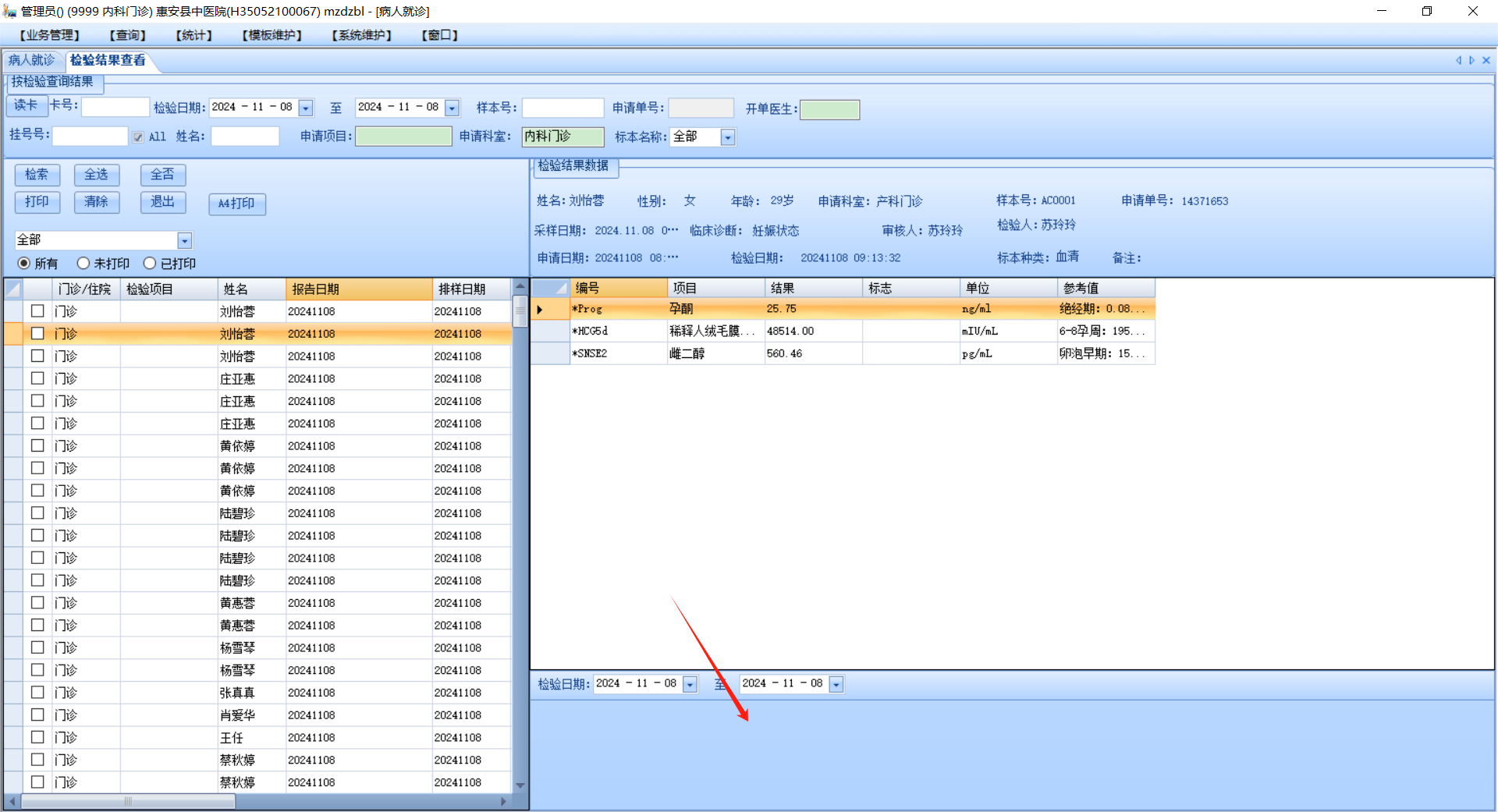1498x812 pixels.
Task: Switch to the 病人就诊 tab
Action: point(32,60)
